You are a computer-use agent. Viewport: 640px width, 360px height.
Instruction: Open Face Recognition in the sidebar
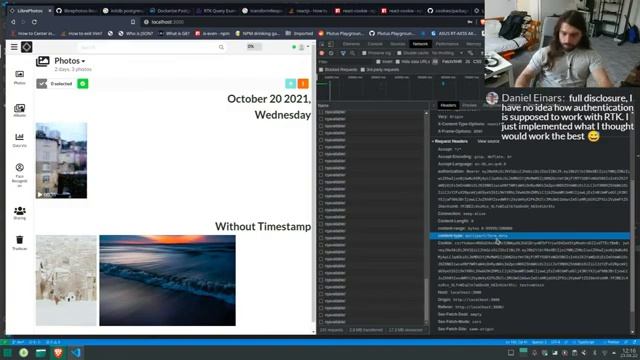20,175
